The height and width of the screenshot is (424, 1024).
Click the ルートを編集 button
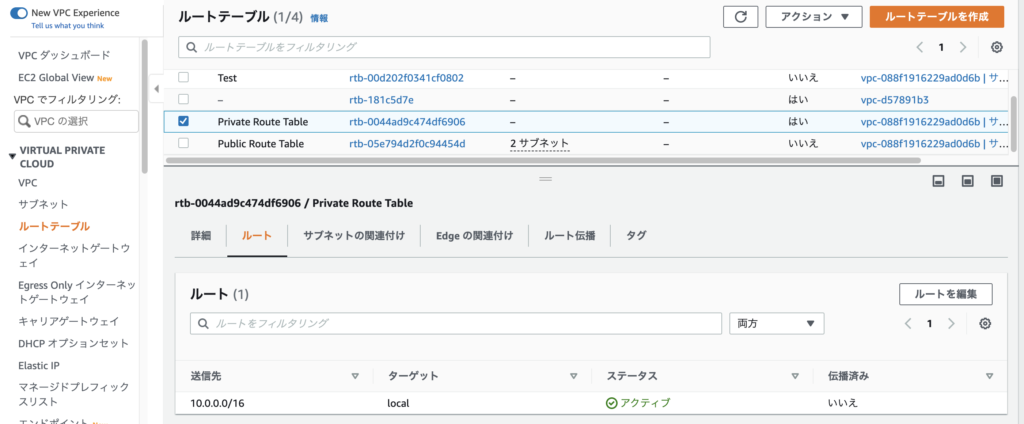click(x=946, y=294)
